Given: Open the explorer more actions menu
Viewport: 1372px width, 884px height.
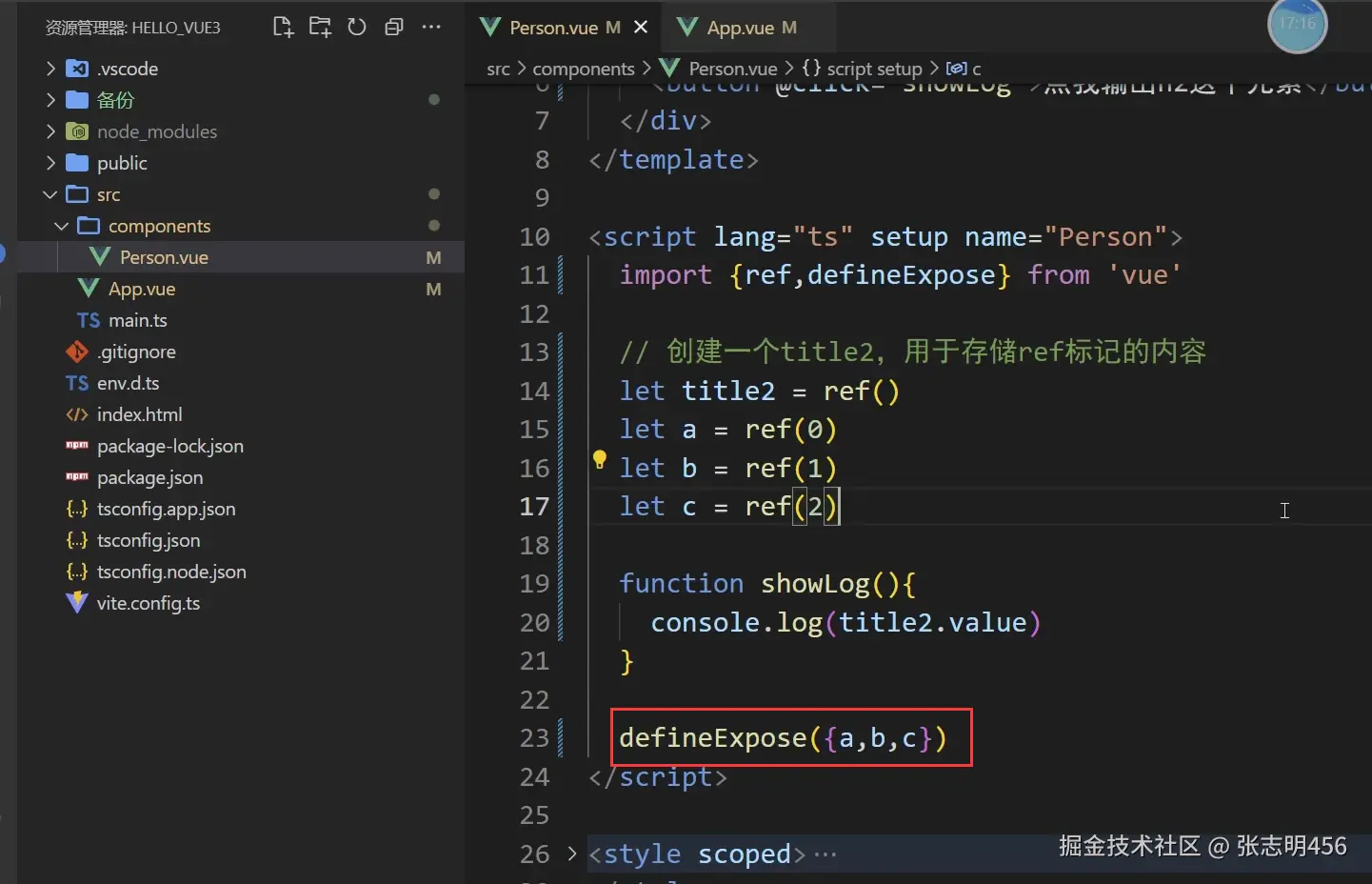Looking at the screenshot, I should click(x=431, y=27).
